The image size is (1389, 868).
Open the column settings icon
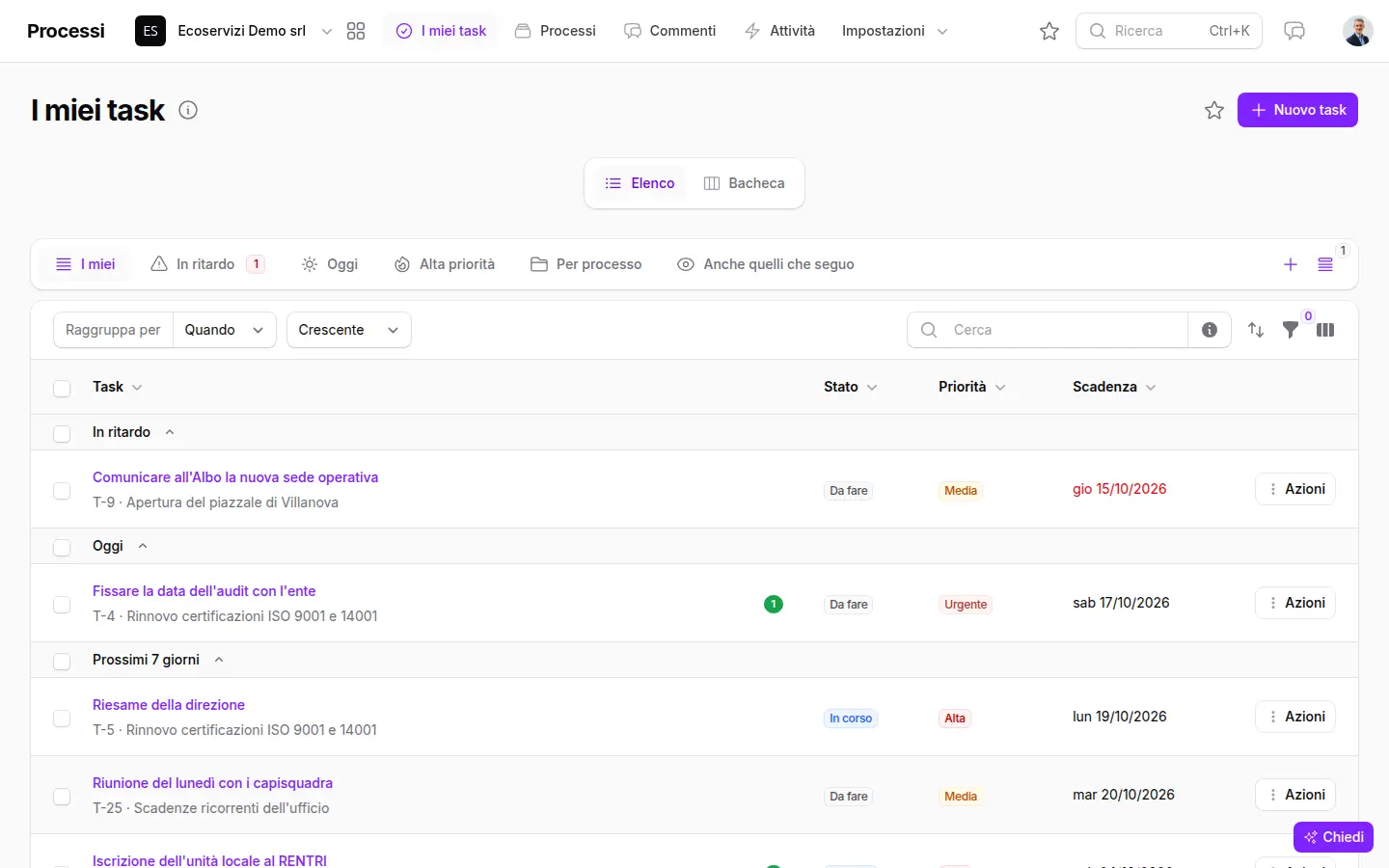(1325, 330)
